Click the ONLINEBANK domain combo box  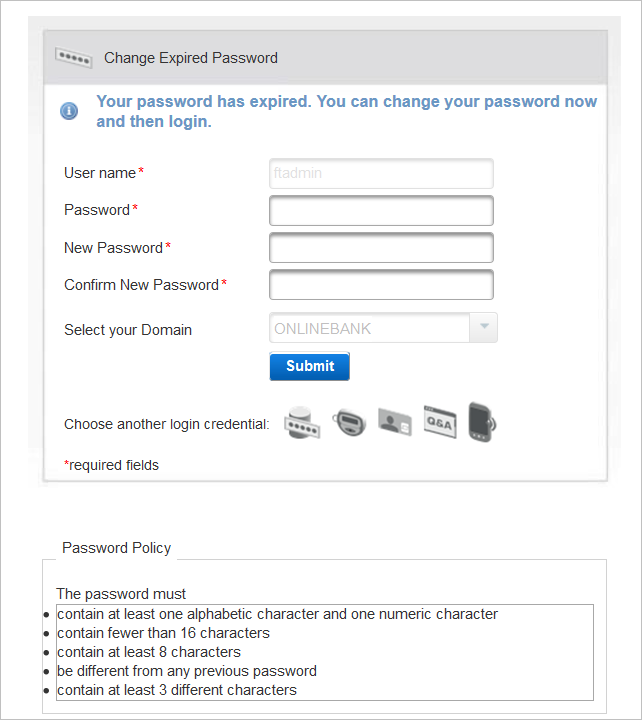pyautogui.click(x=369, y=328)
